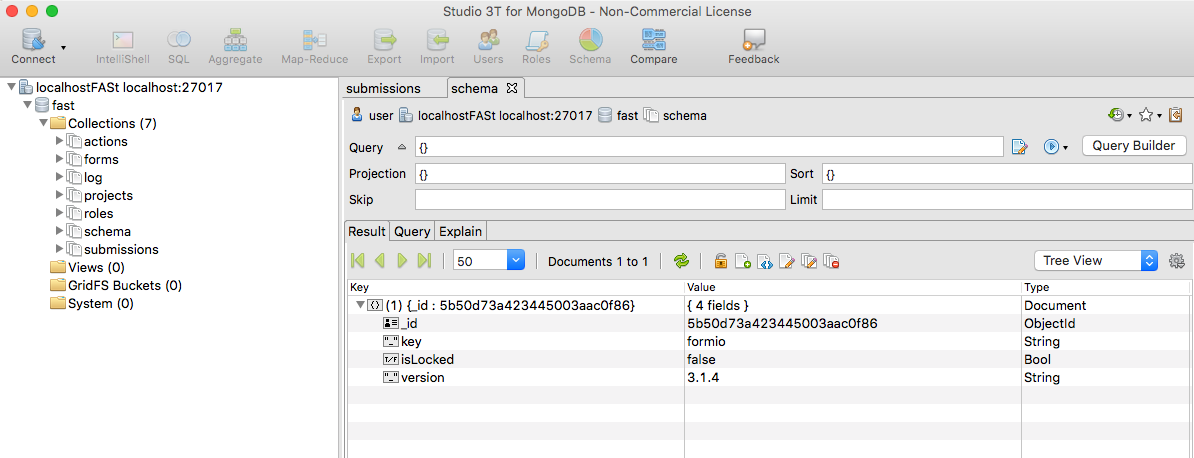Click the add document icon
Image resolution: width=1194 pixels, height=458 pixels.
tap(742, 261)
